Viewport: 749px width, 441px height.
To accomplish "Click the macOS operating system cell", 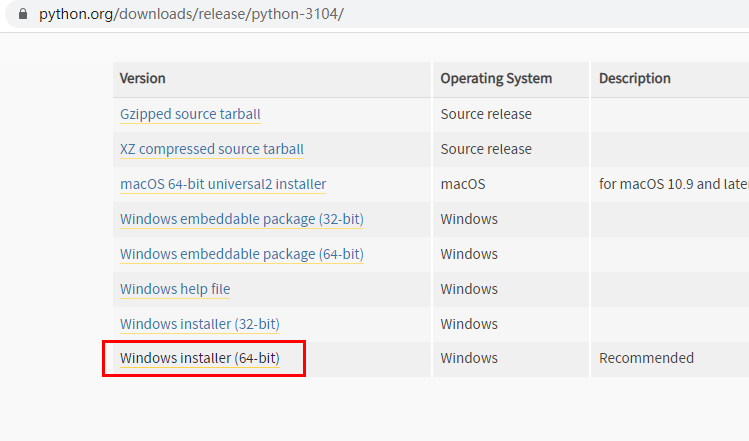I will coord(462,184).
